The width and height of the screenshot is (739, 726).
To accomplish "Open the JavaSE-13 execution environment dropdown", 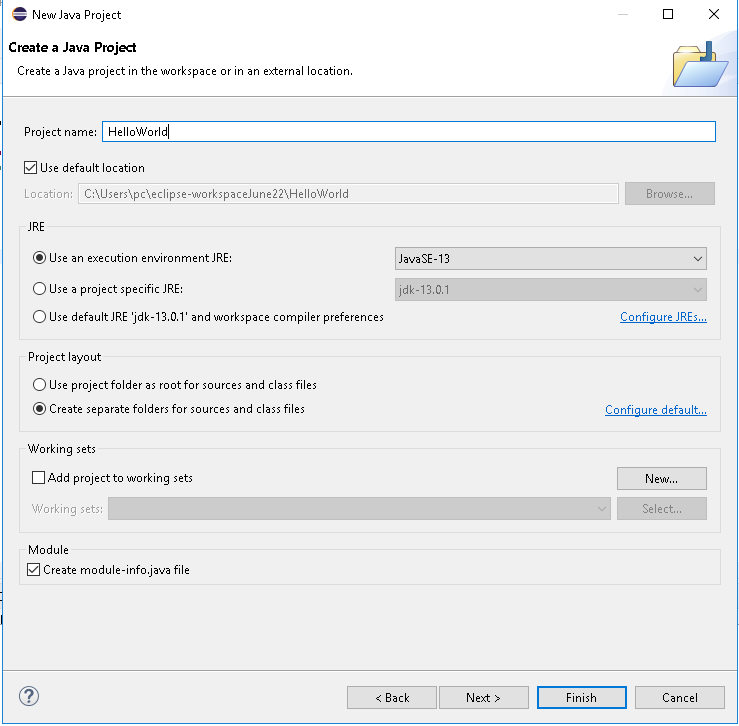I will tap(550, 259).
